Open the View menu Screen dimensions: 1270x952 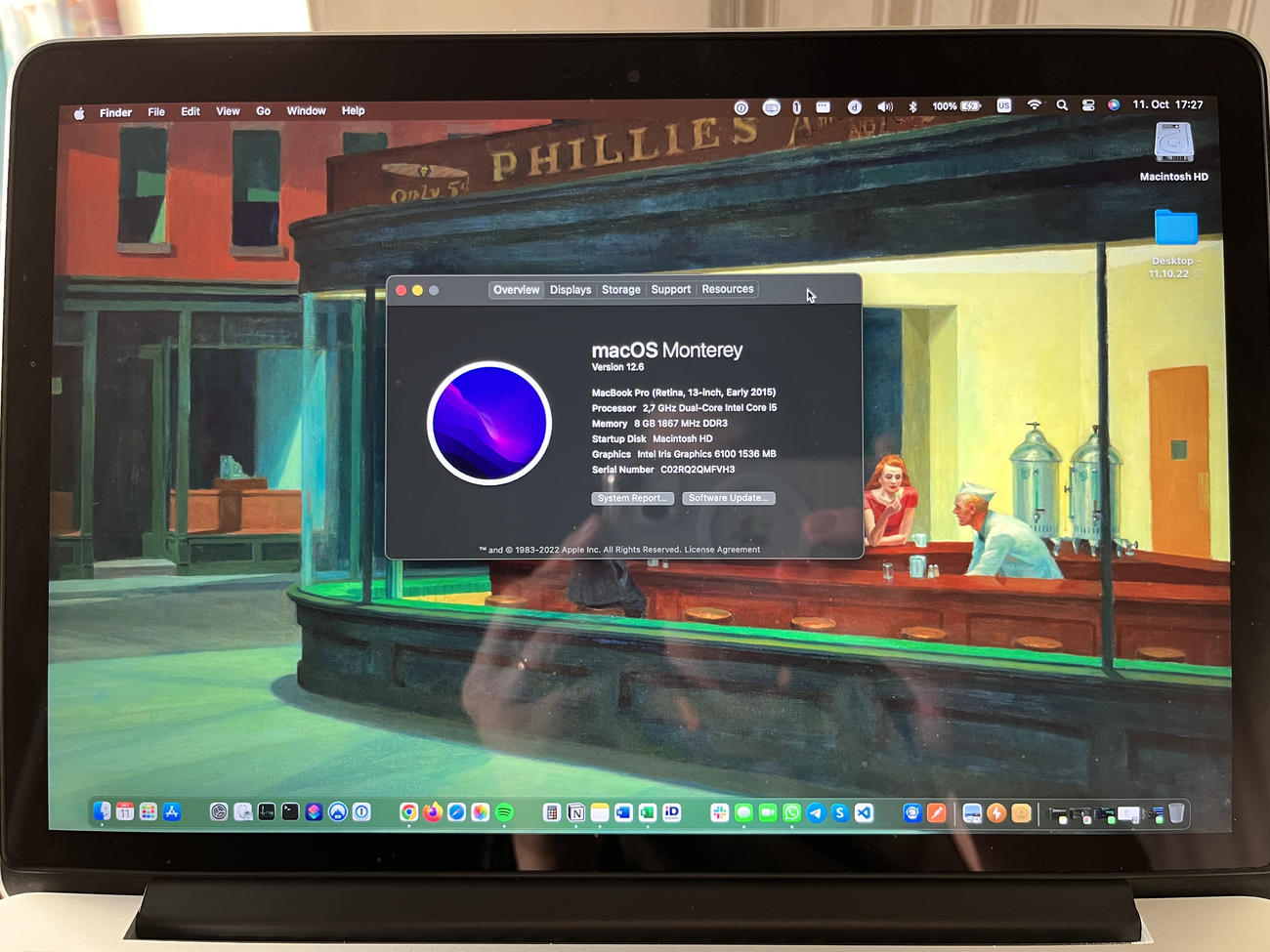coord(228,111)
